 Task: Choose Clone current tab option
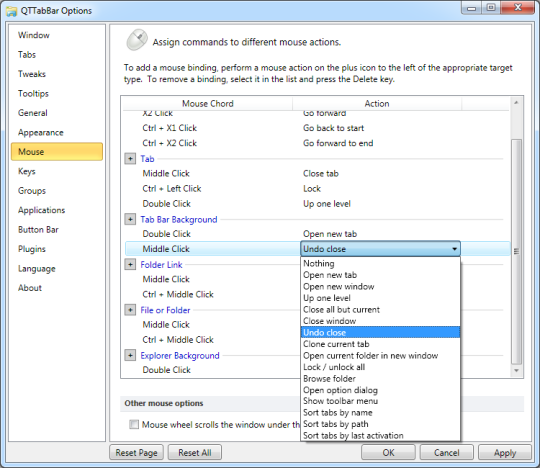click(380, 344)
